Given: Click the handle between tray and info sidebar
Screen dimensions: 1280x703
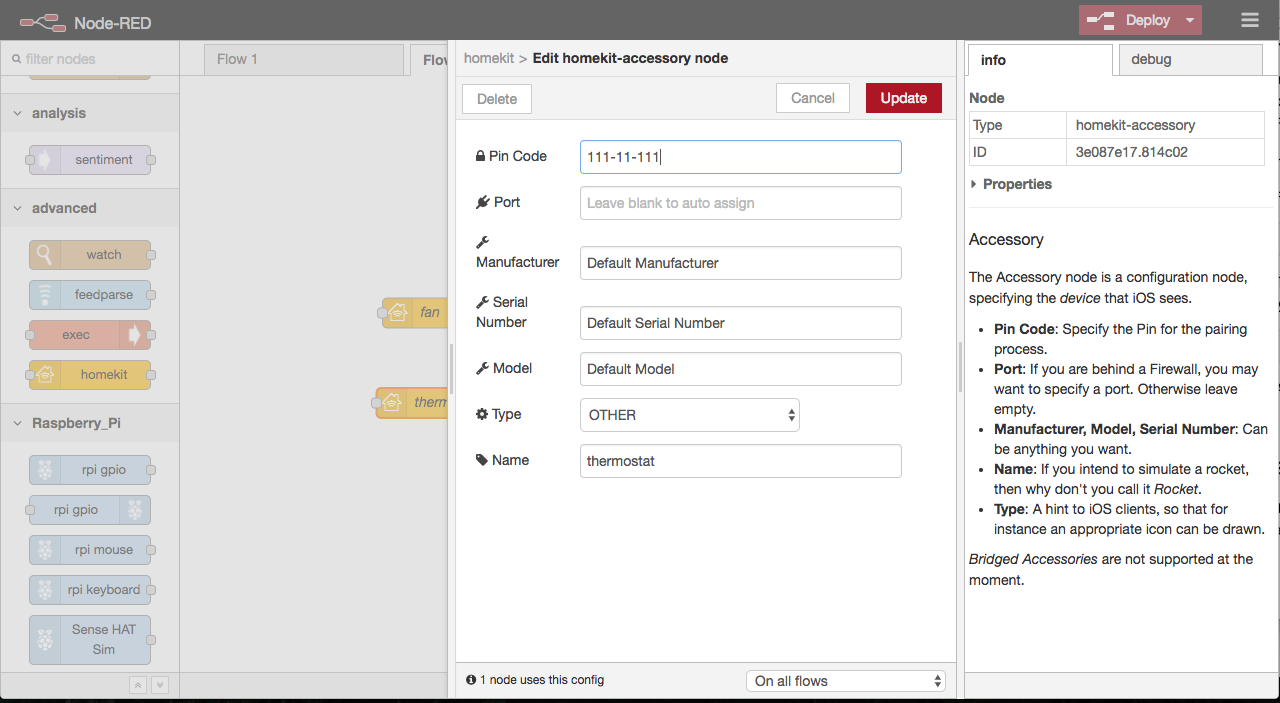Looking at the screenshot, I should click(961, 368).
